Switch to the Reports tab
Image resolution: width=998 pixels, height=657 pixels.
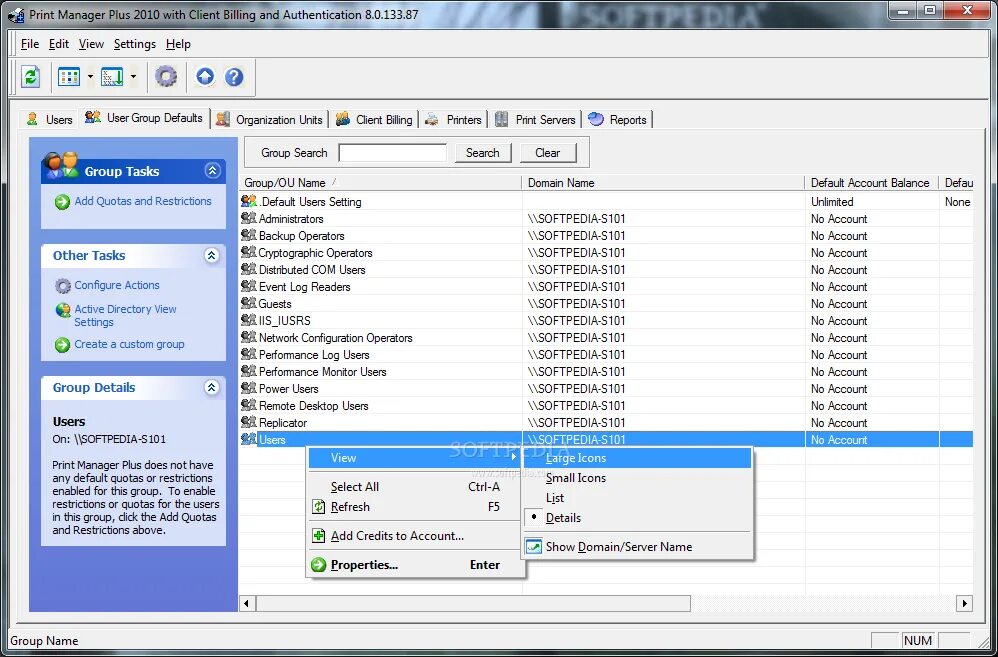point(617,119)
